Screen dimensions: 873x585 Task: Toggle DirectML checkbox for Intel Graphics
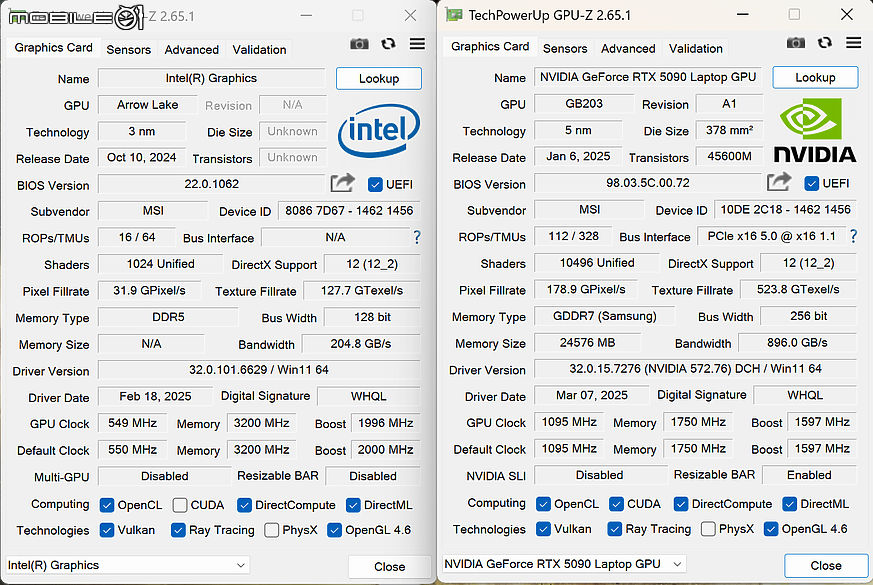353,505
